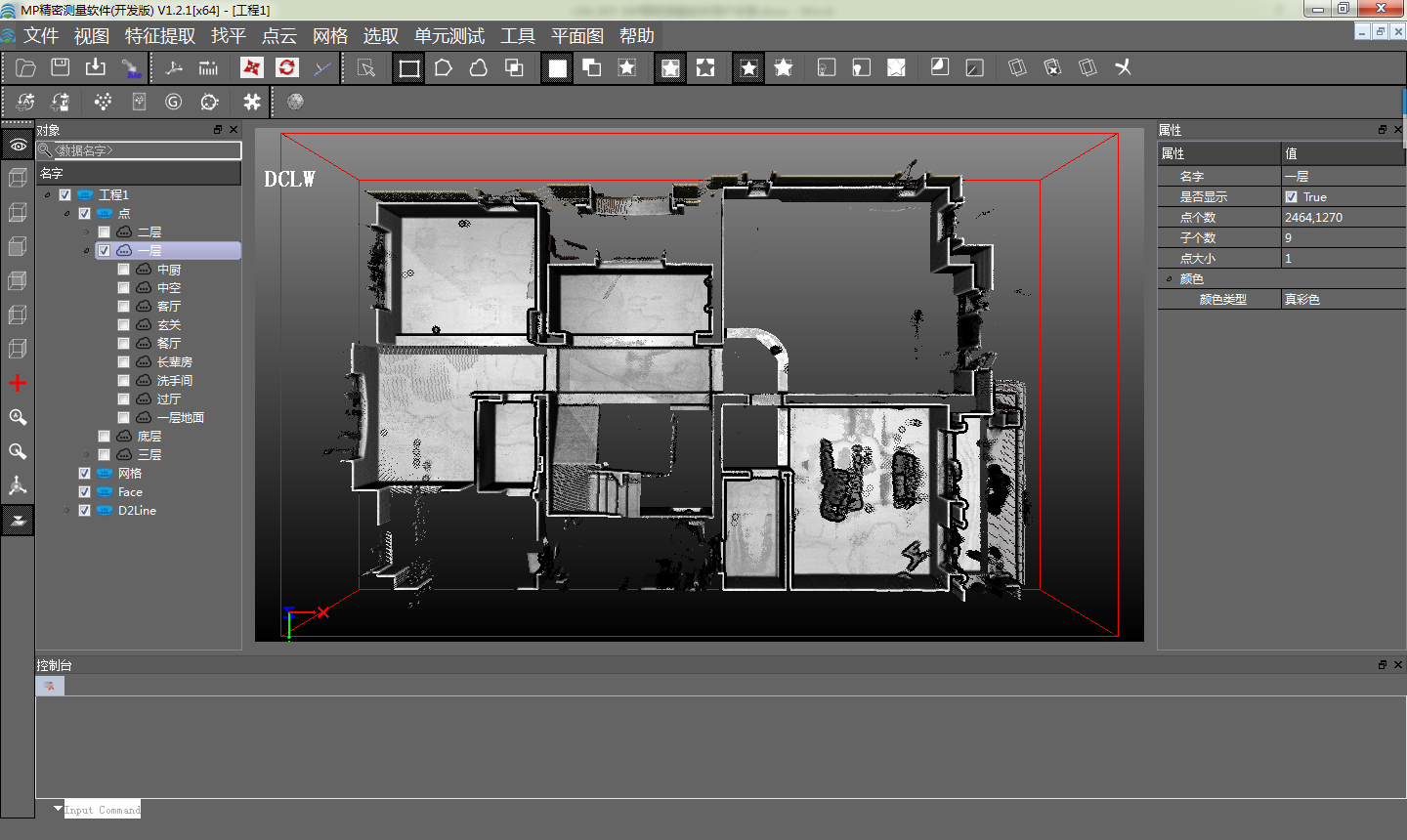Select the rectangle selection tool
The image size is (1407, 840).
click(x=409, y=68)
